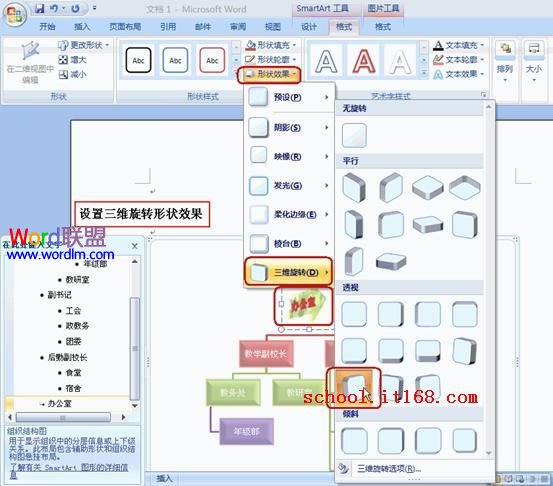Click 三维旋转选项(R)... at the gallery bottom
Image resolution: width=553 pixels, height=486 pixels.
pyautogui.click(x=389, y=468)
